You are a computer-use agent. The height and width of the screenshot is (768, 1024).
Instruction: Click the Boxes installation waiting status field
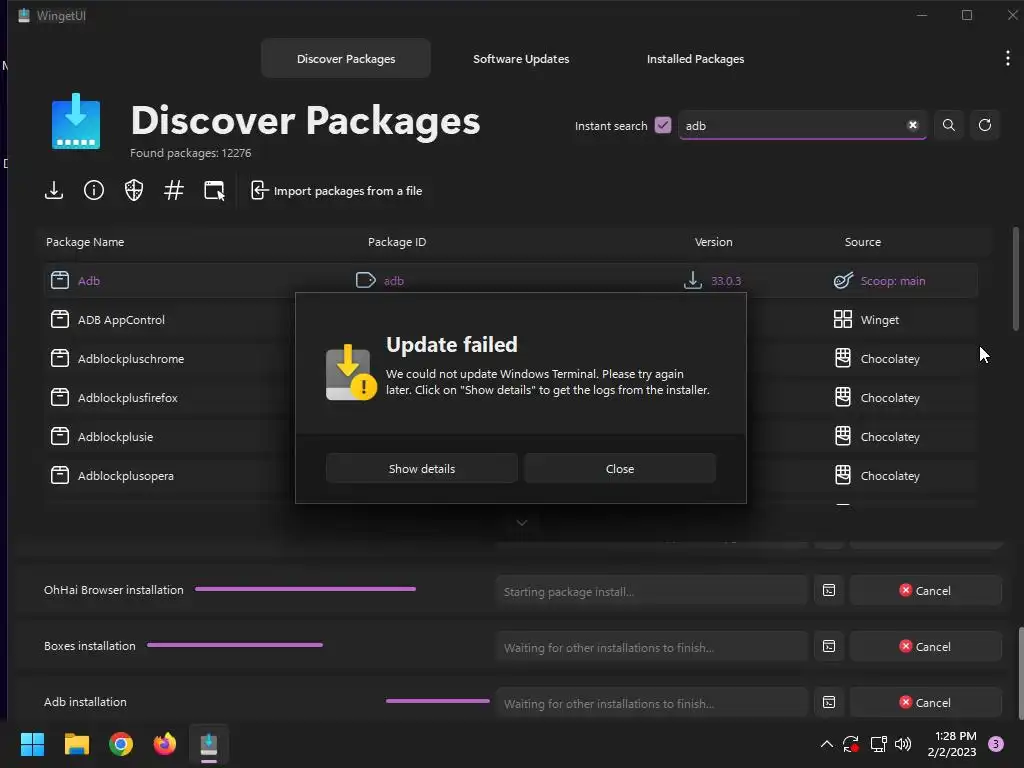pyautogui.click(x=651, y=647)
